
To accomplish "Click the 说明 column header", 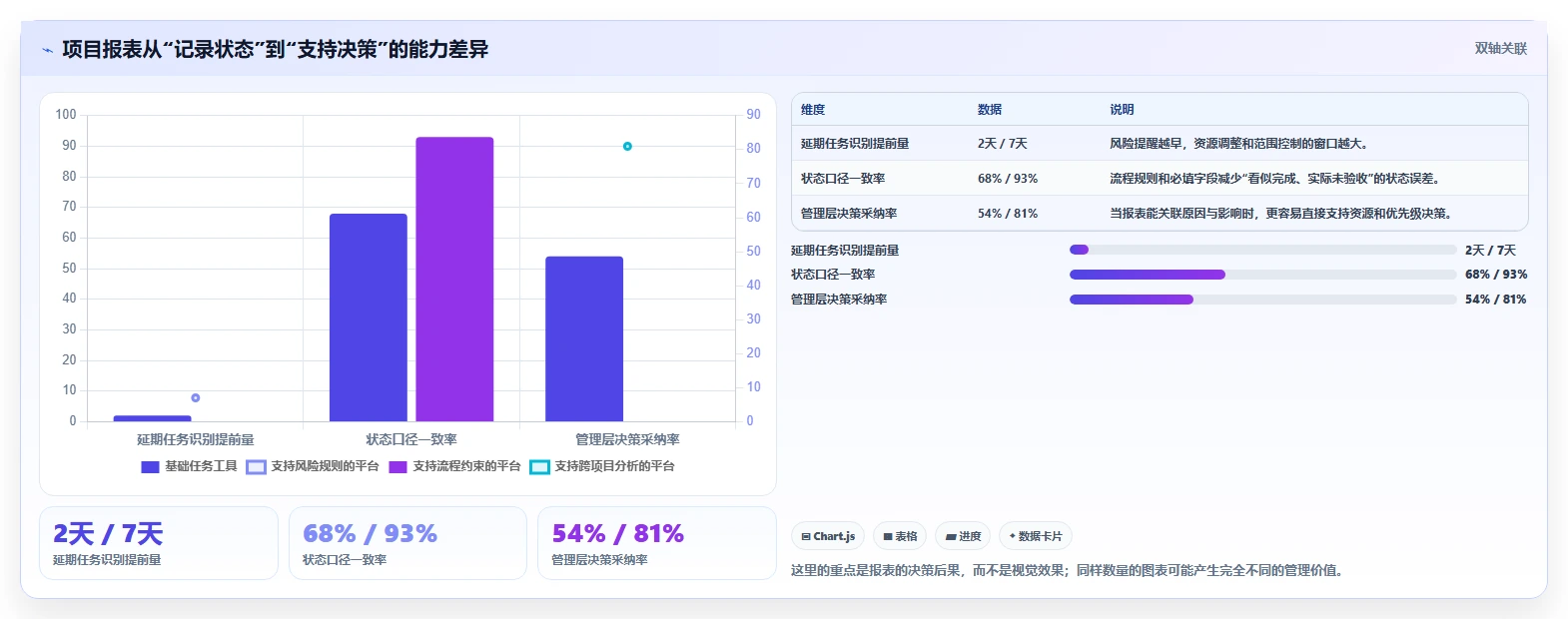I will click(1122, 110).
